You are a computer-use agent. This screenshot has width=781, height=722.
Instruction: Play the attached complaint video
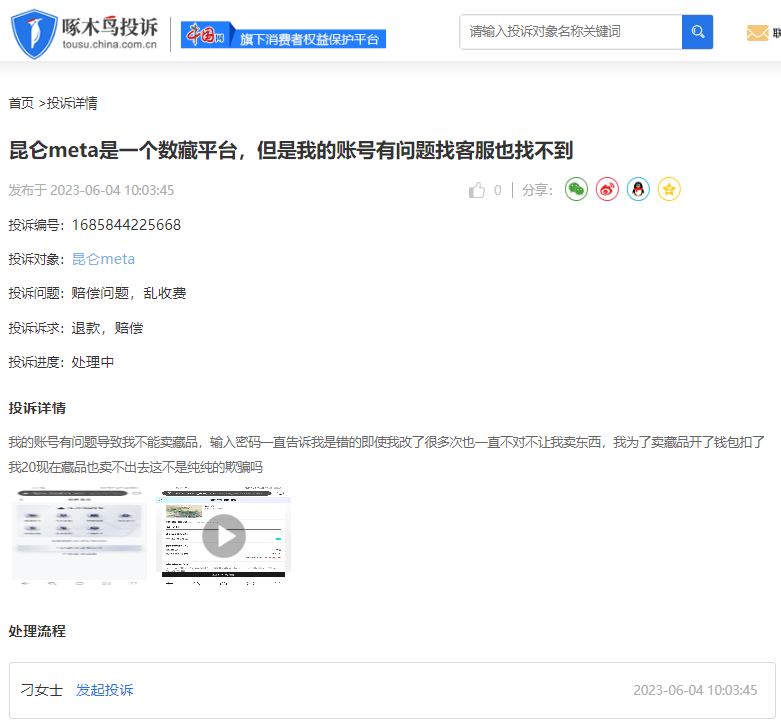pos(224,536)
